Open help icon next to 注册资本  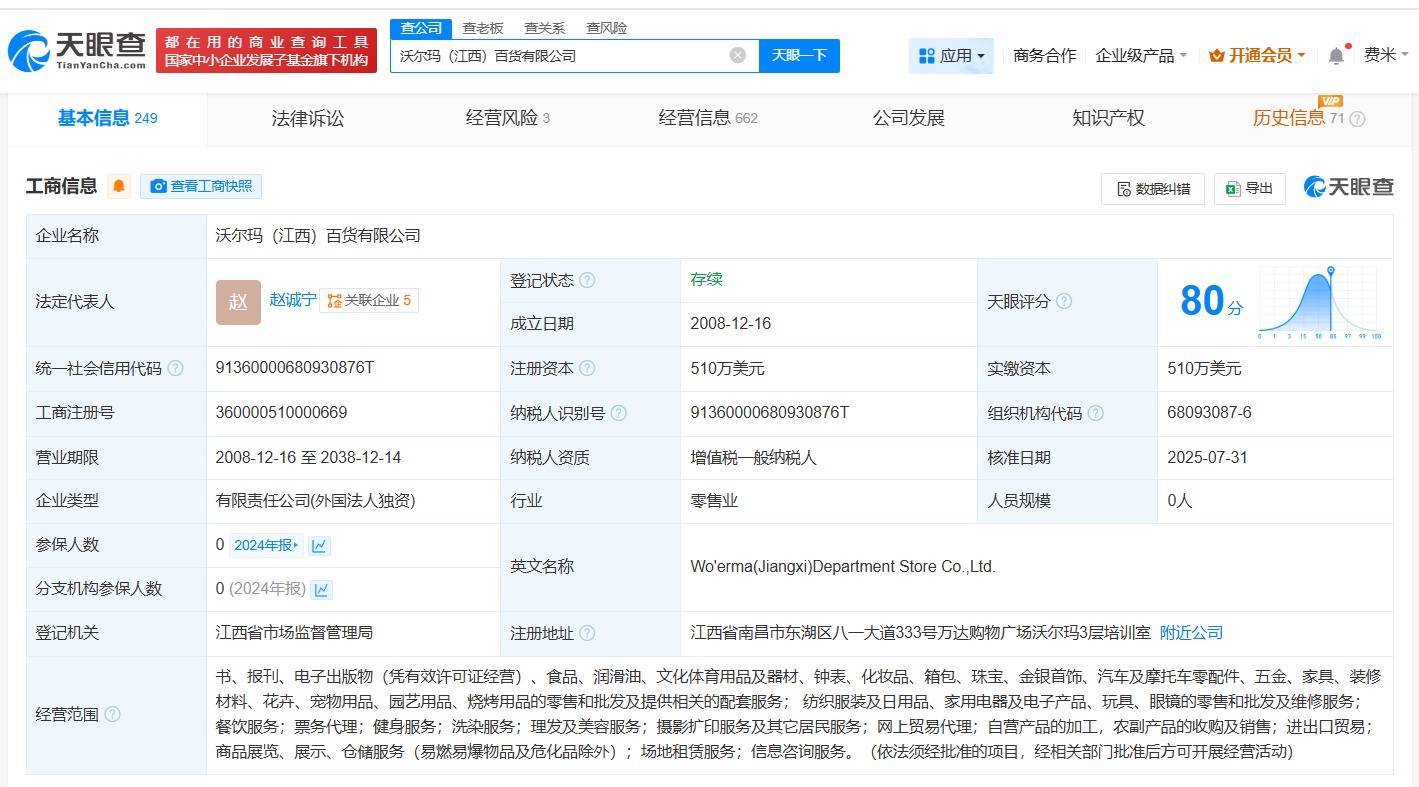[x=587, y=368]
